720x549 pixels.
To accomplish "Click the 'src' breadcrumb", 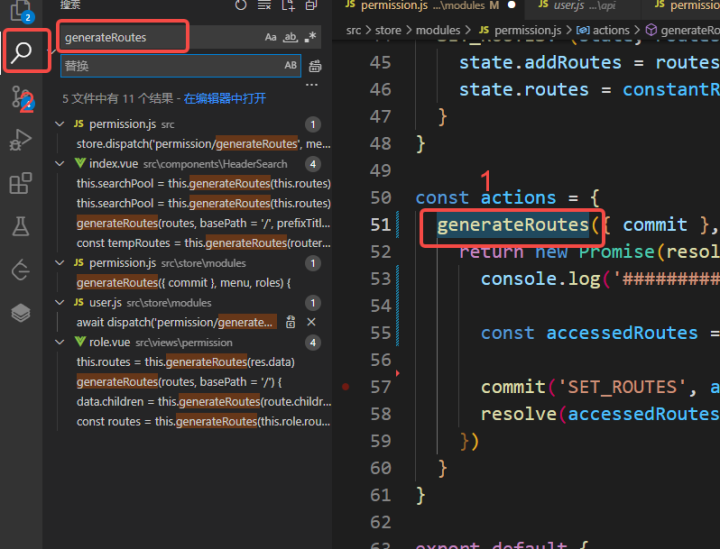I will [x=354, y=30].
